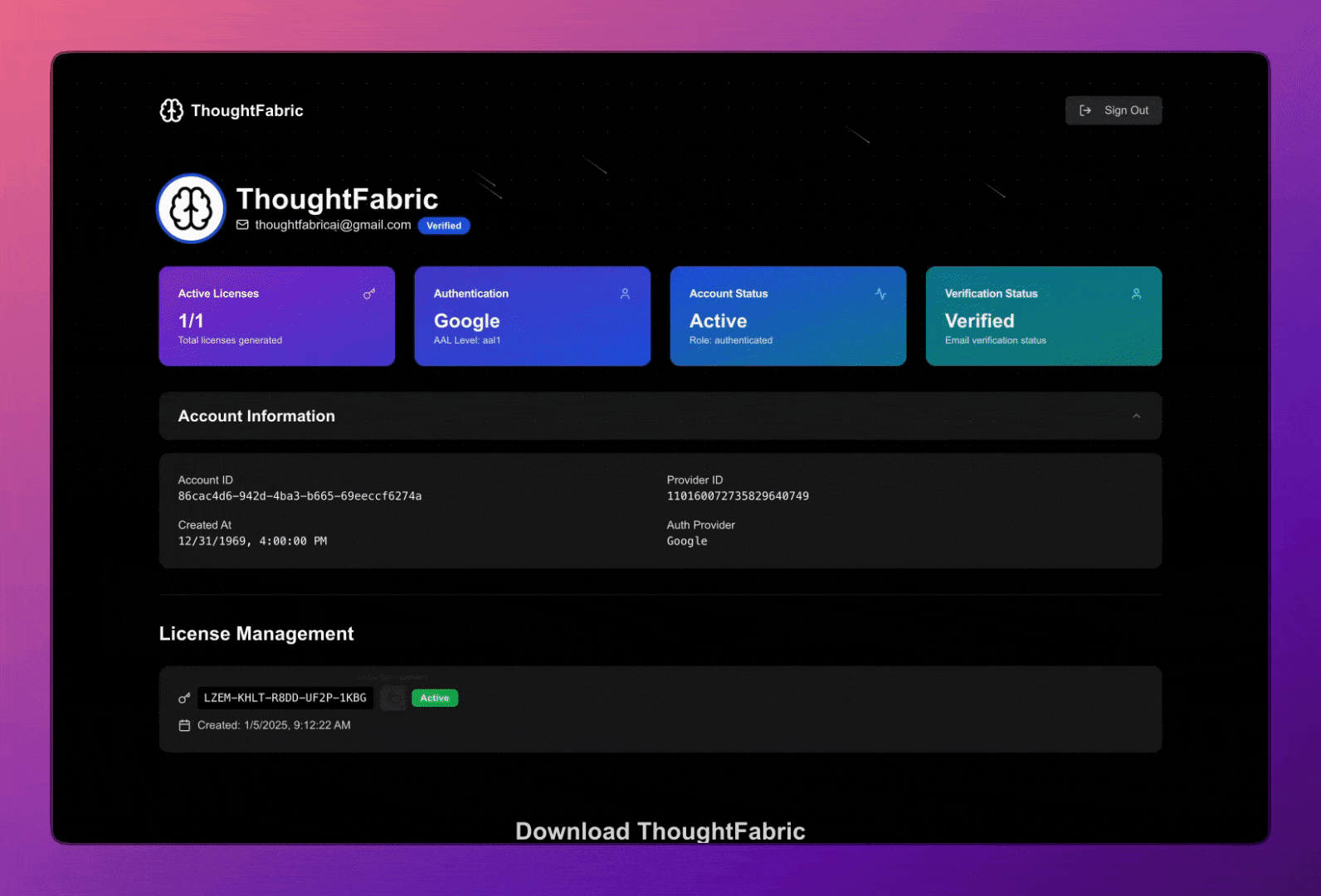Click the user icon on Verification Status card
1321x896 pixels.
[x=1136, y=294]
